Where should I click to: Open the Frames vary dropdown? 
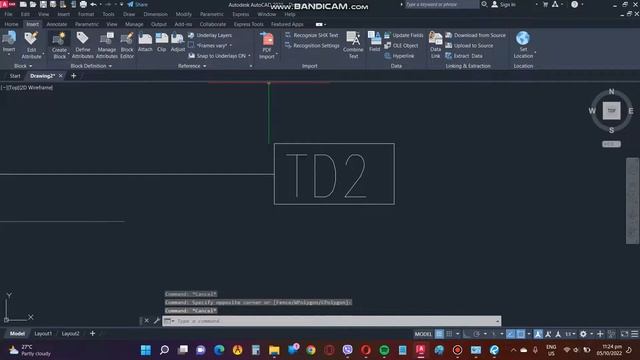[231, 46]
